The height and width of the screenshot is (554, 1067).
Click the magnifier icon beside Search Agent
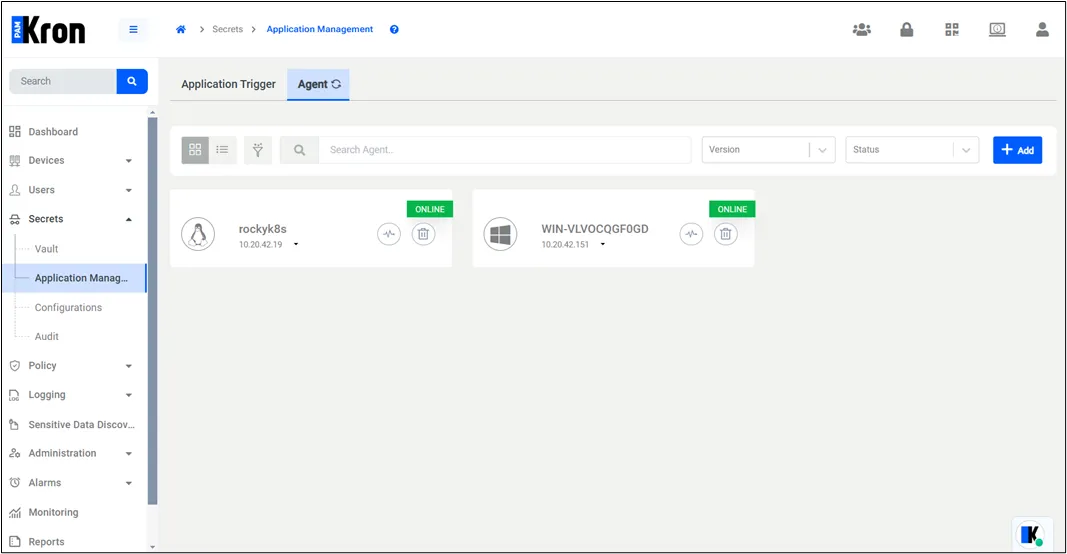coord(299,150)
